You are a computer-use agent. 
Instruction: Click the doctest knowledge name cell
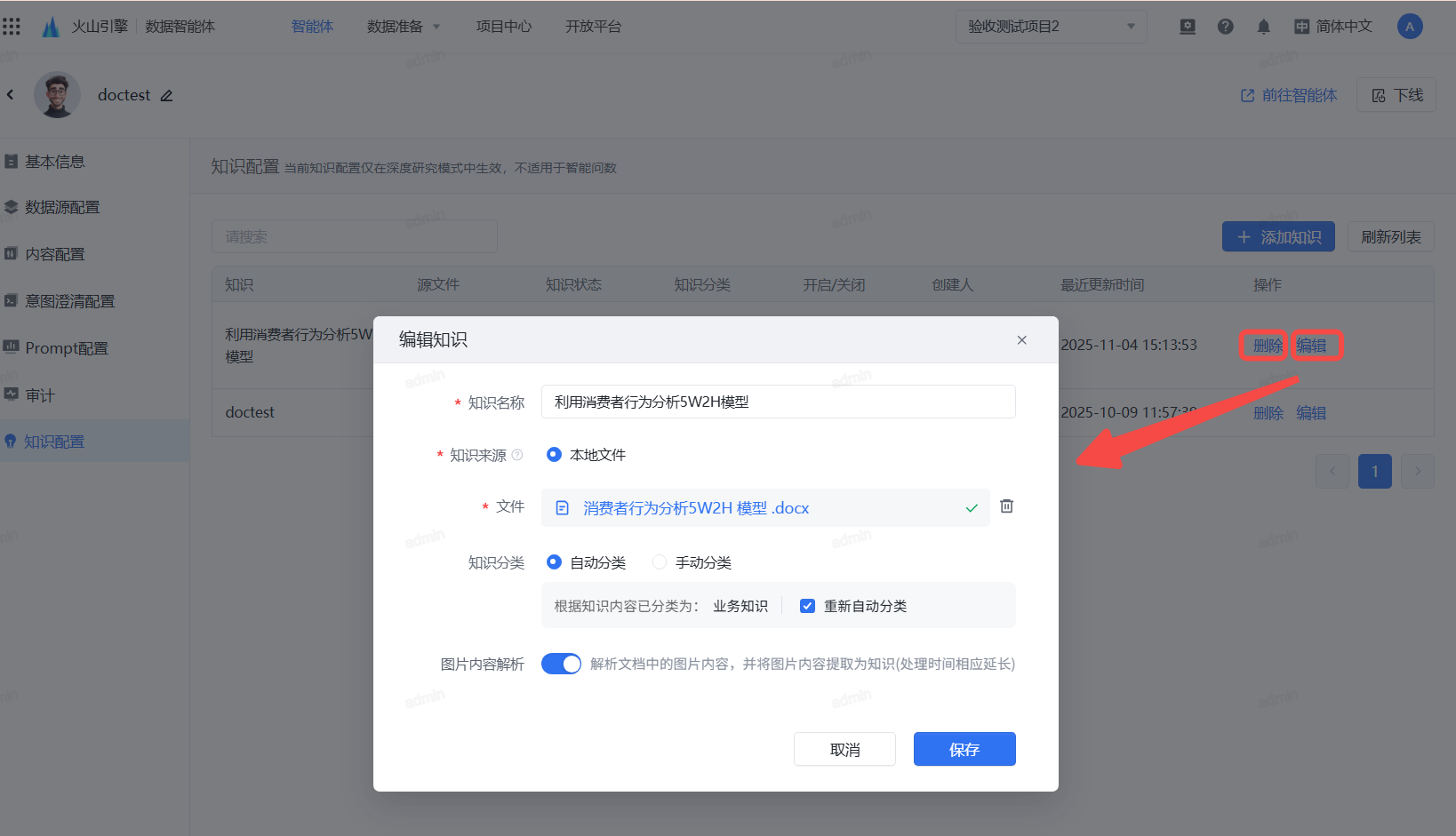click(x=250, y=412)
